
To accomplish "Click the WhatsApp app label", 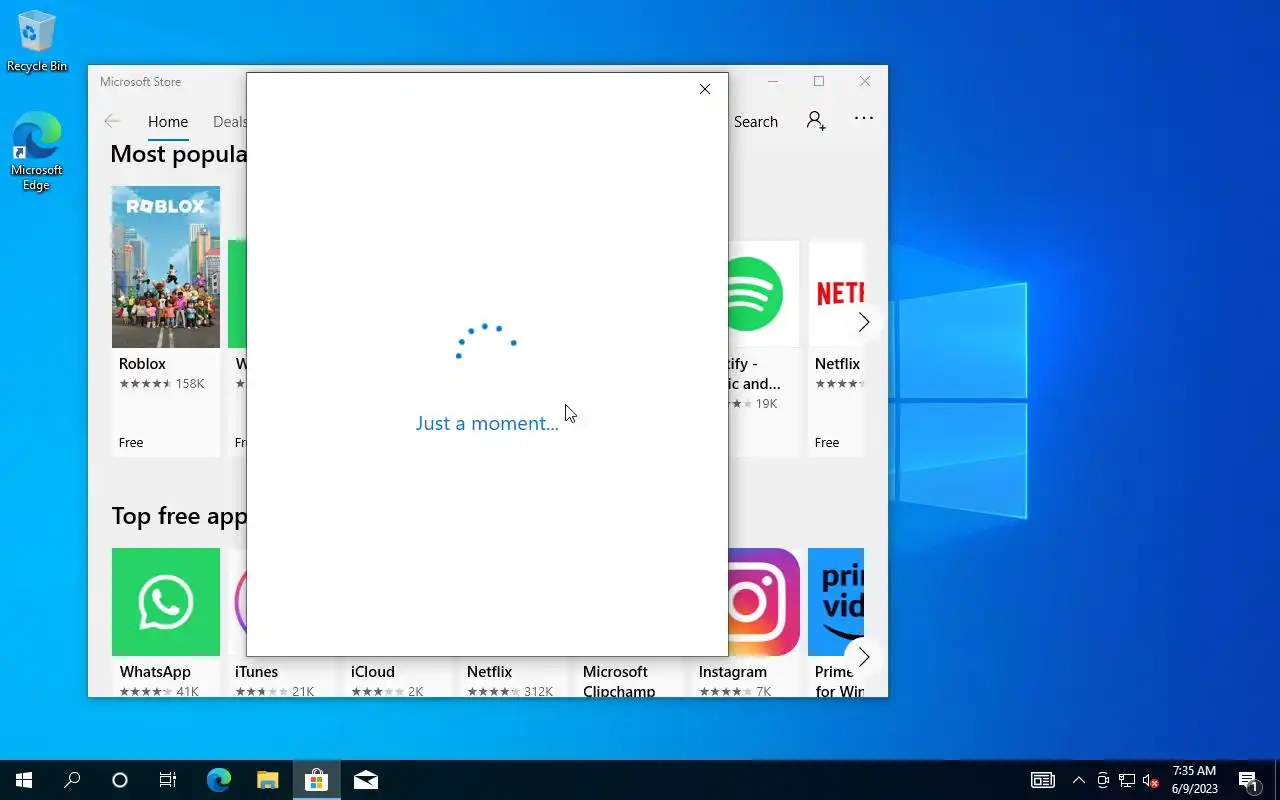I will point(155,672).
